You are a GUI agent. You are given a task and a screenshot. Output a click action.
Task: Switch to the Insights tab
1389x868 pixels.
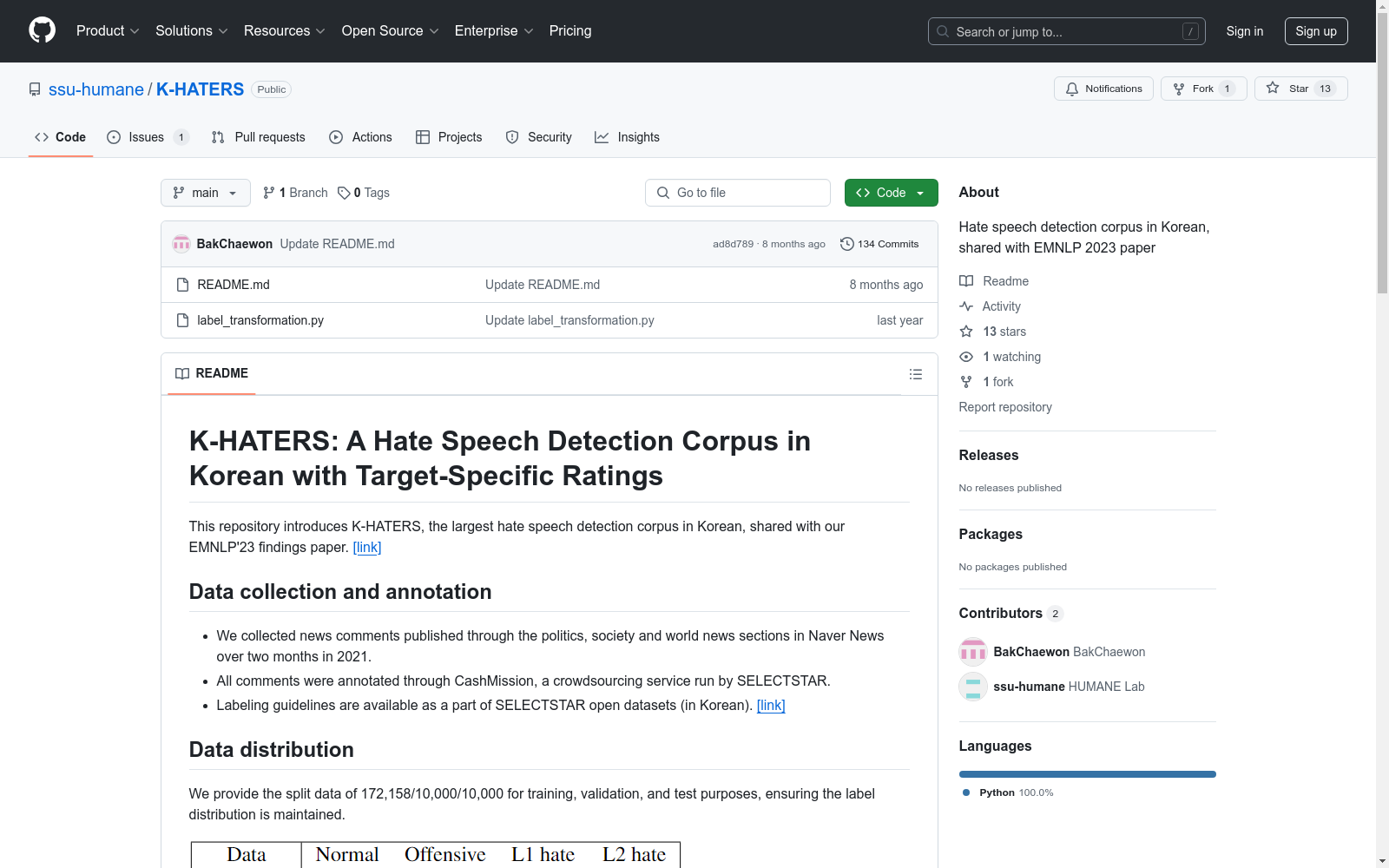[627, 137]
